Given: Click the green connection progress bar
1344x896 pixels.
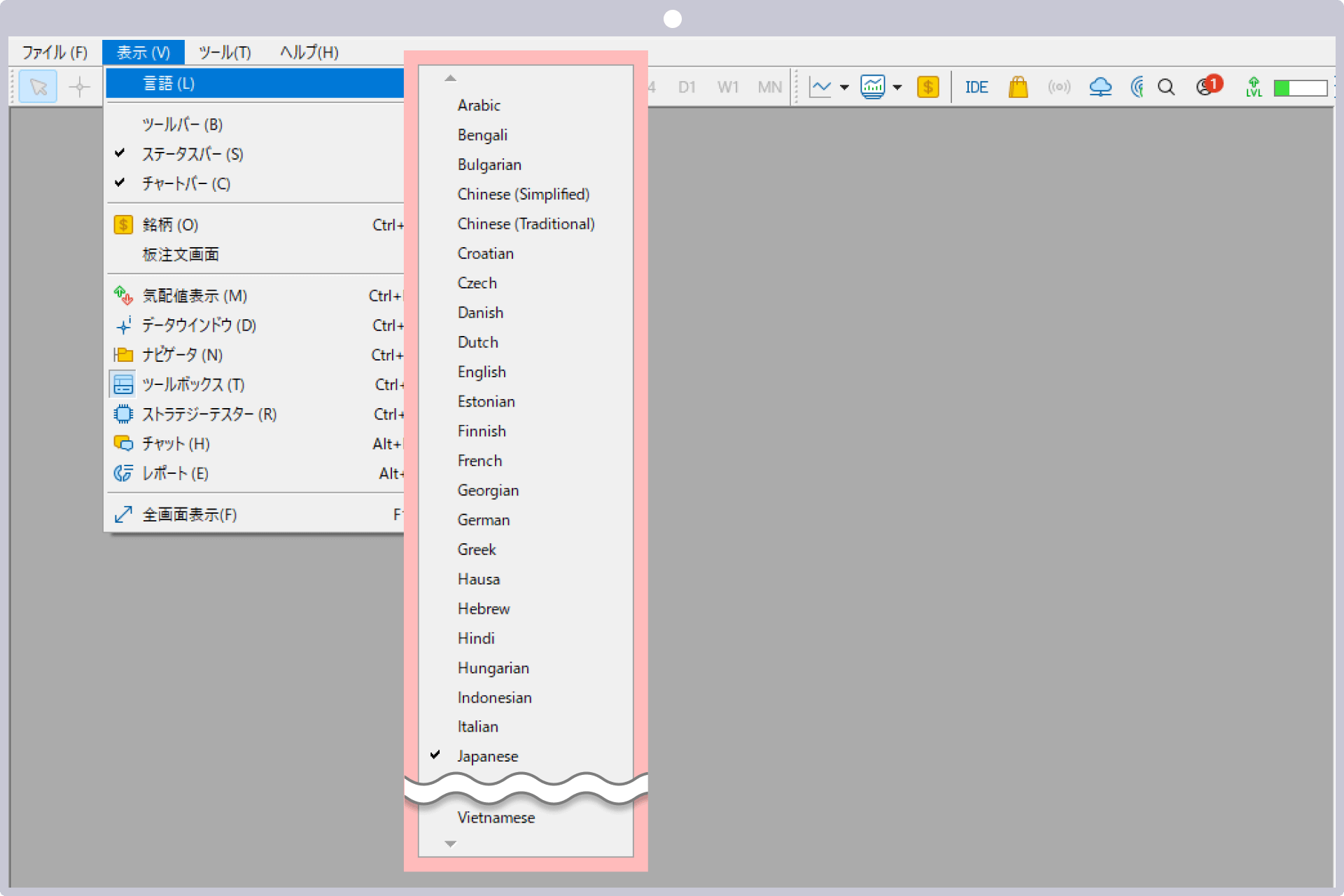Looking at the screenshot, I should coord(1301,87).
